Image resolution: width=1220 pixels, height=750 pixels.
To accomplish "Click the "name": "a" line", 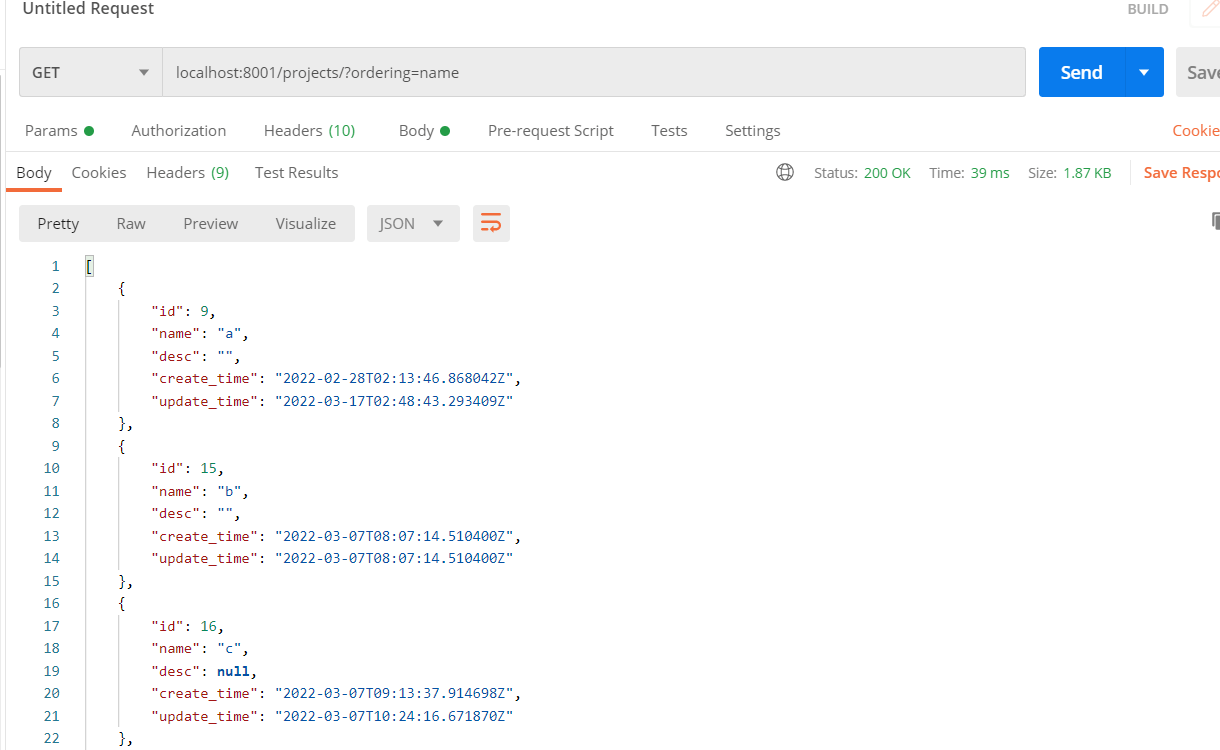I will click(x=200, y=333).
